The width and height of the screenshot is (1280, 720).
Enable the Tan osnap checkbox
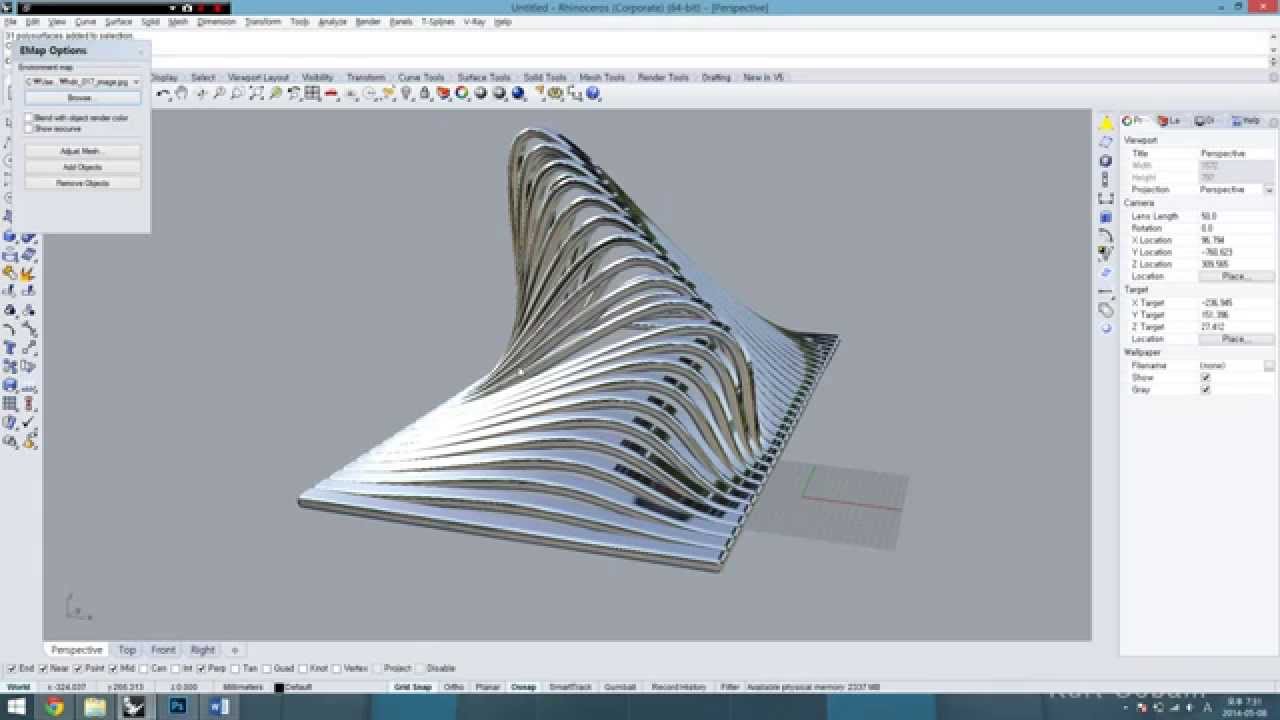(235, 668)
